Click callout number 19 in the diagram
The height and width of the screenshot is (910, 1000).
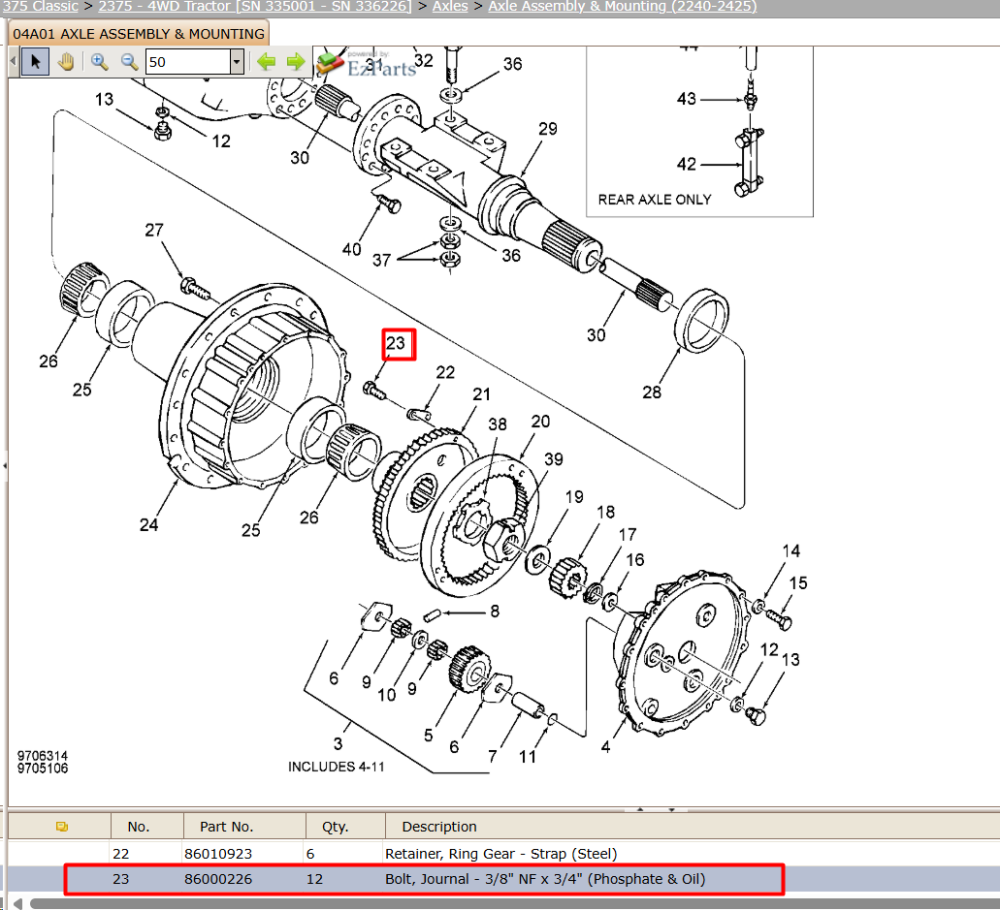[574, 497]
